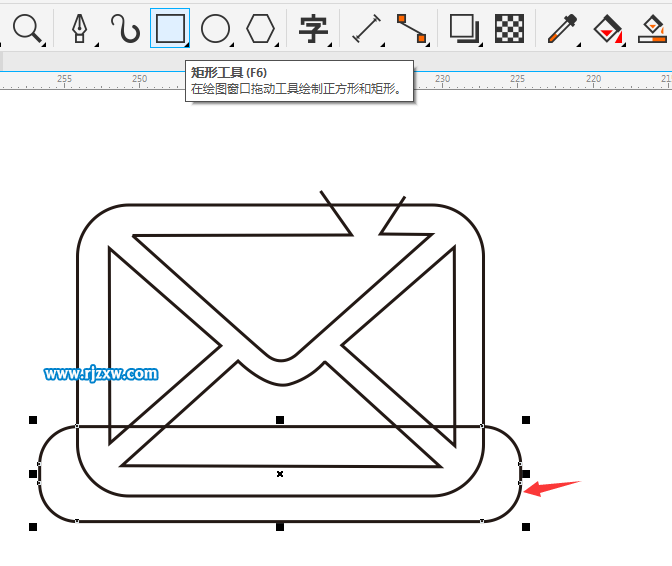Select the Interactive Fill bucket tool
The width and height of the screenshot is (672, 566).
click(x=608, y=29)
